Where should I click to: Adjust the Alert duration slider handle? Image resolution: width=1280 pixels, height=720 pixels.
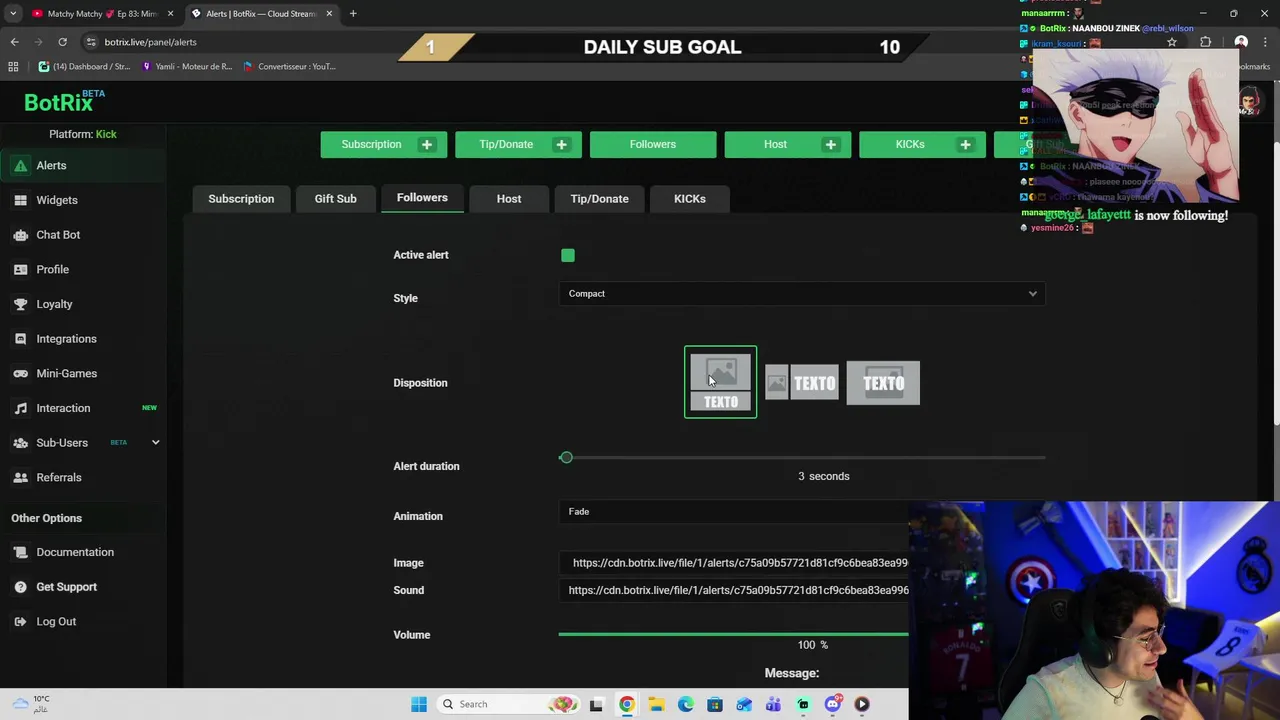tap(566, 458)
